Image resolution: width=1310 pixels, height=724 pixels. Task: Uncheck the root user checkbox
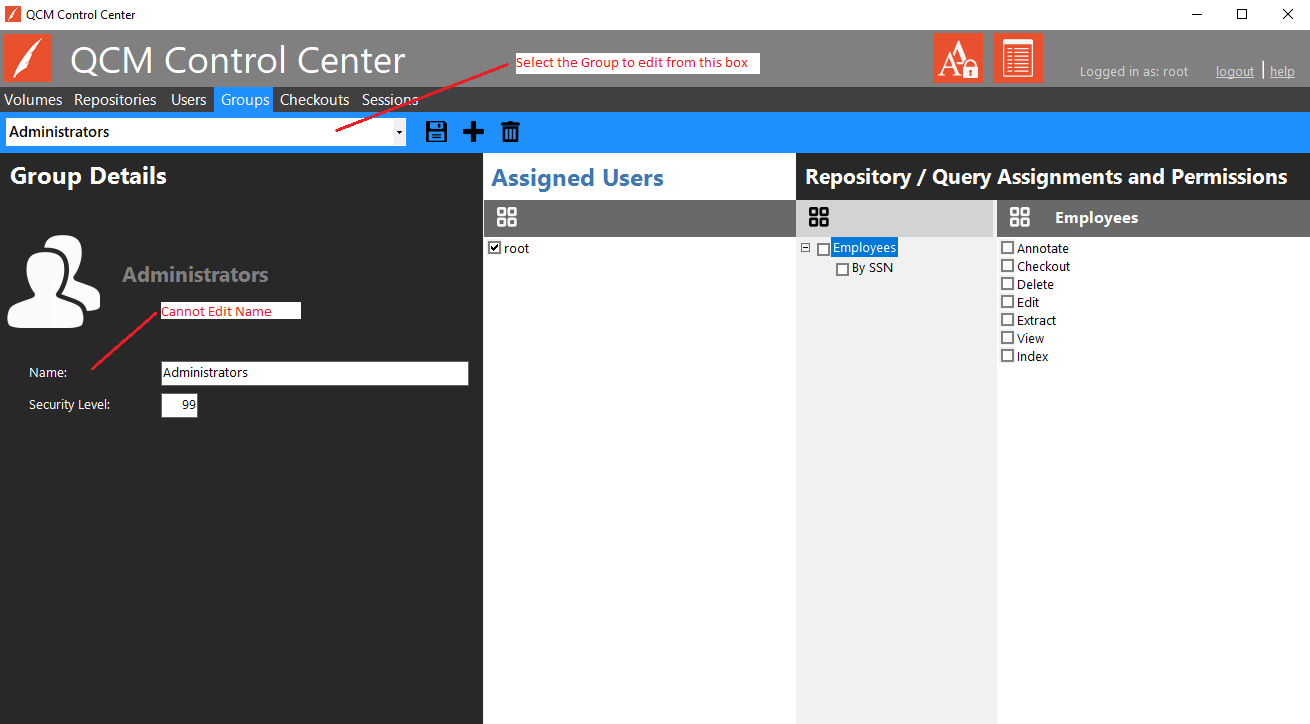tap(494, 248)
